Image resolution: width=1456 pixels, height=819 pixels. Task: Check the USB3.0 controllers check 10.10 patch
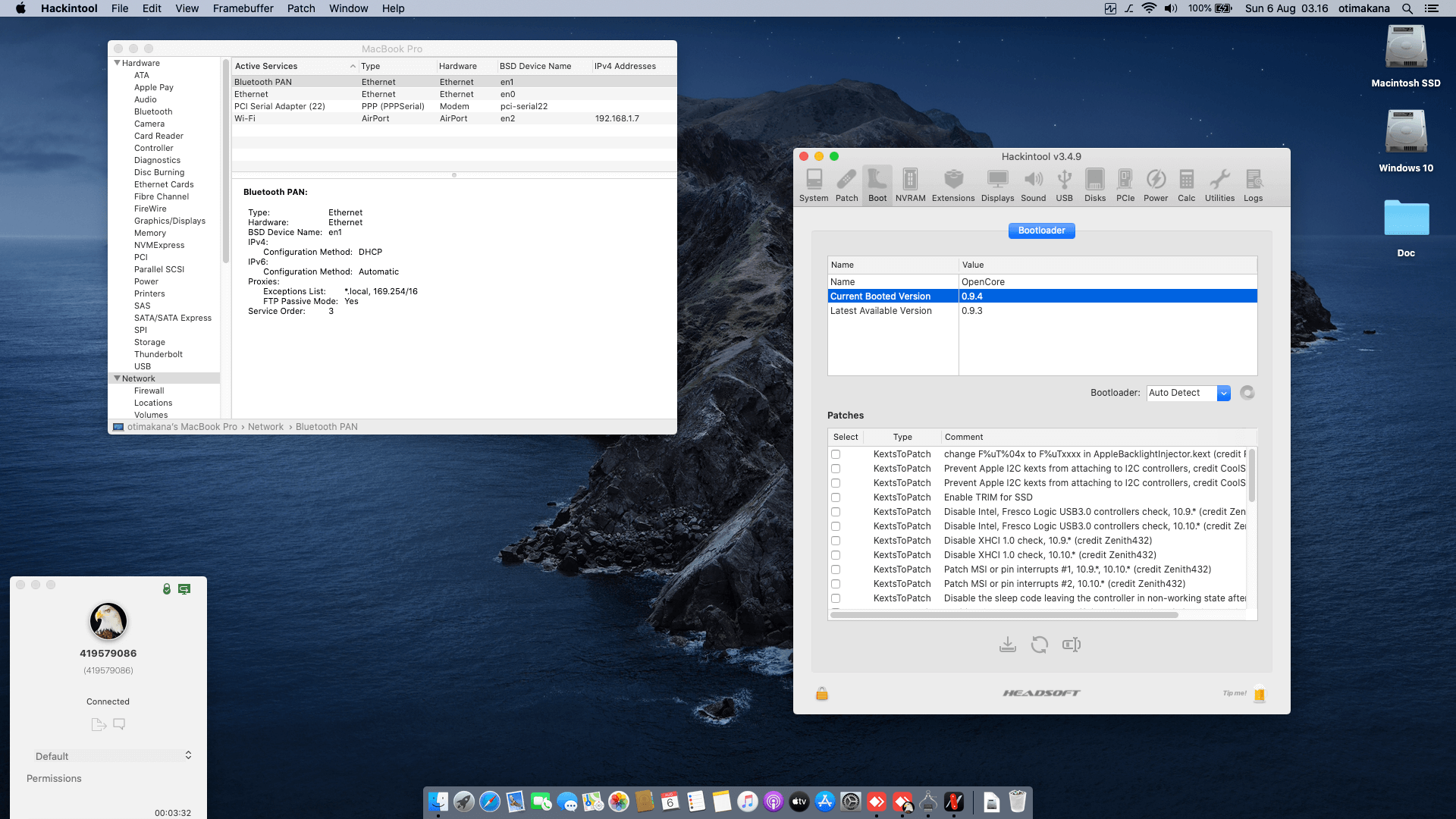click(x=836, y=526)
